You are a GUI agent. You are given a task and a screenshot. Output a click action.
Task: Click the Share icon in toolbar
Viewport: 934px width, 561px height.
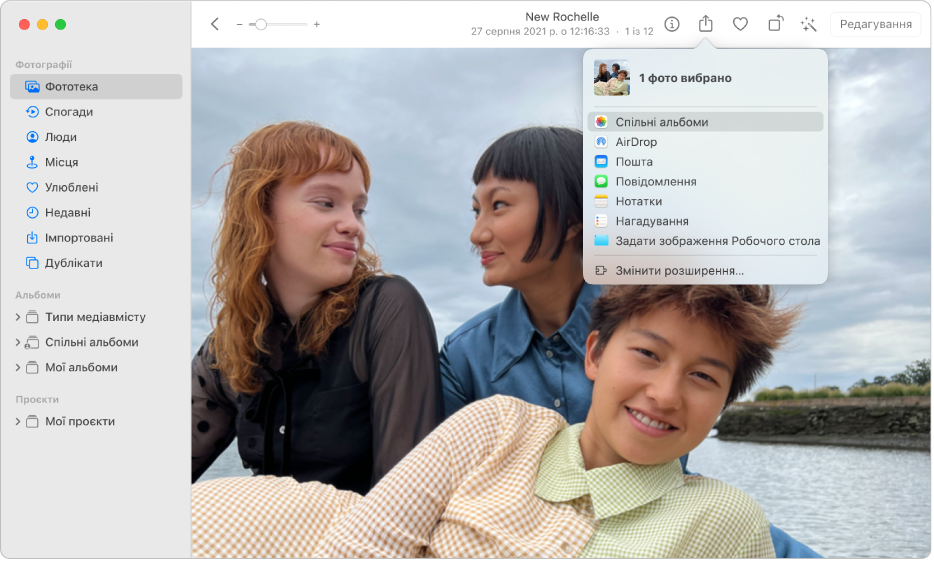pyautogui.click(x=706, y=24)
